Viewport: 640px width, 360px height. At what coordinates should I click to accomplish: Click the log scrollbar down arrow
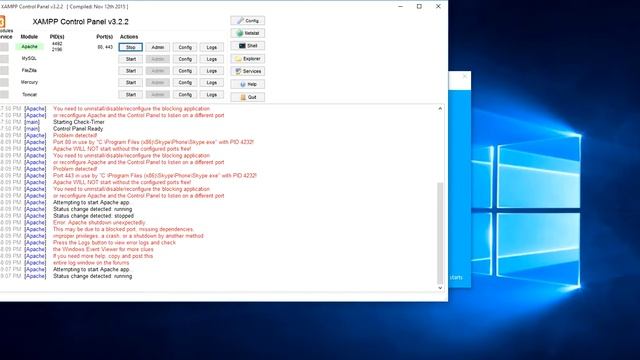point(440,288)
